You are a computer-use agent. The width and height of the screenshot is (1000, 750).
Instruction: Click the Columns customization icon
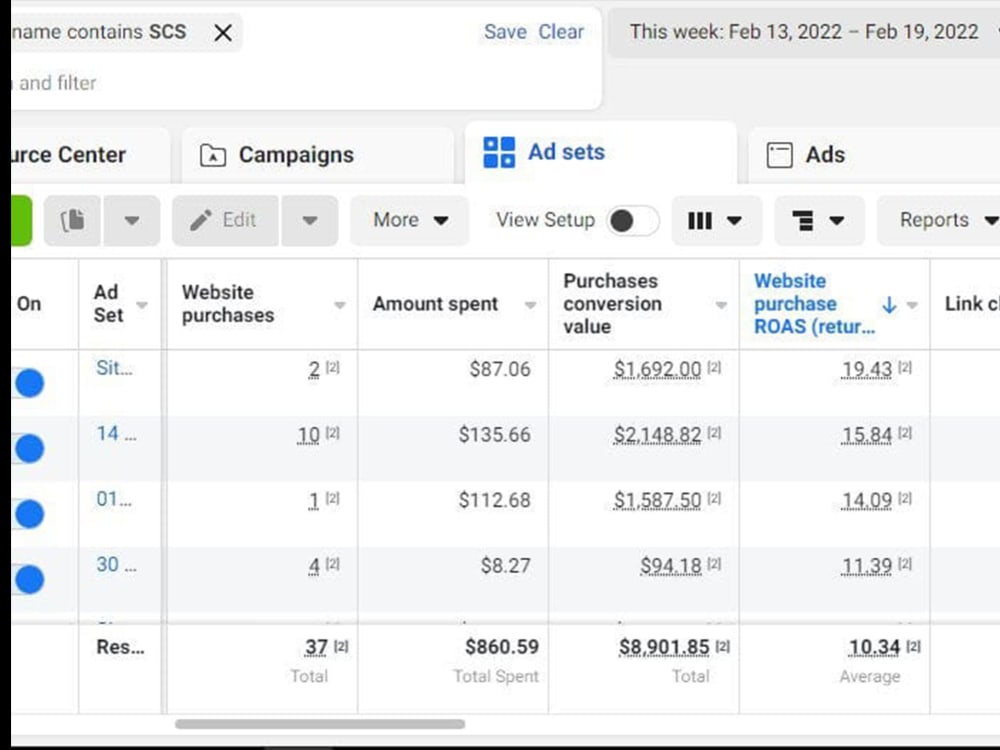(699, 220)
